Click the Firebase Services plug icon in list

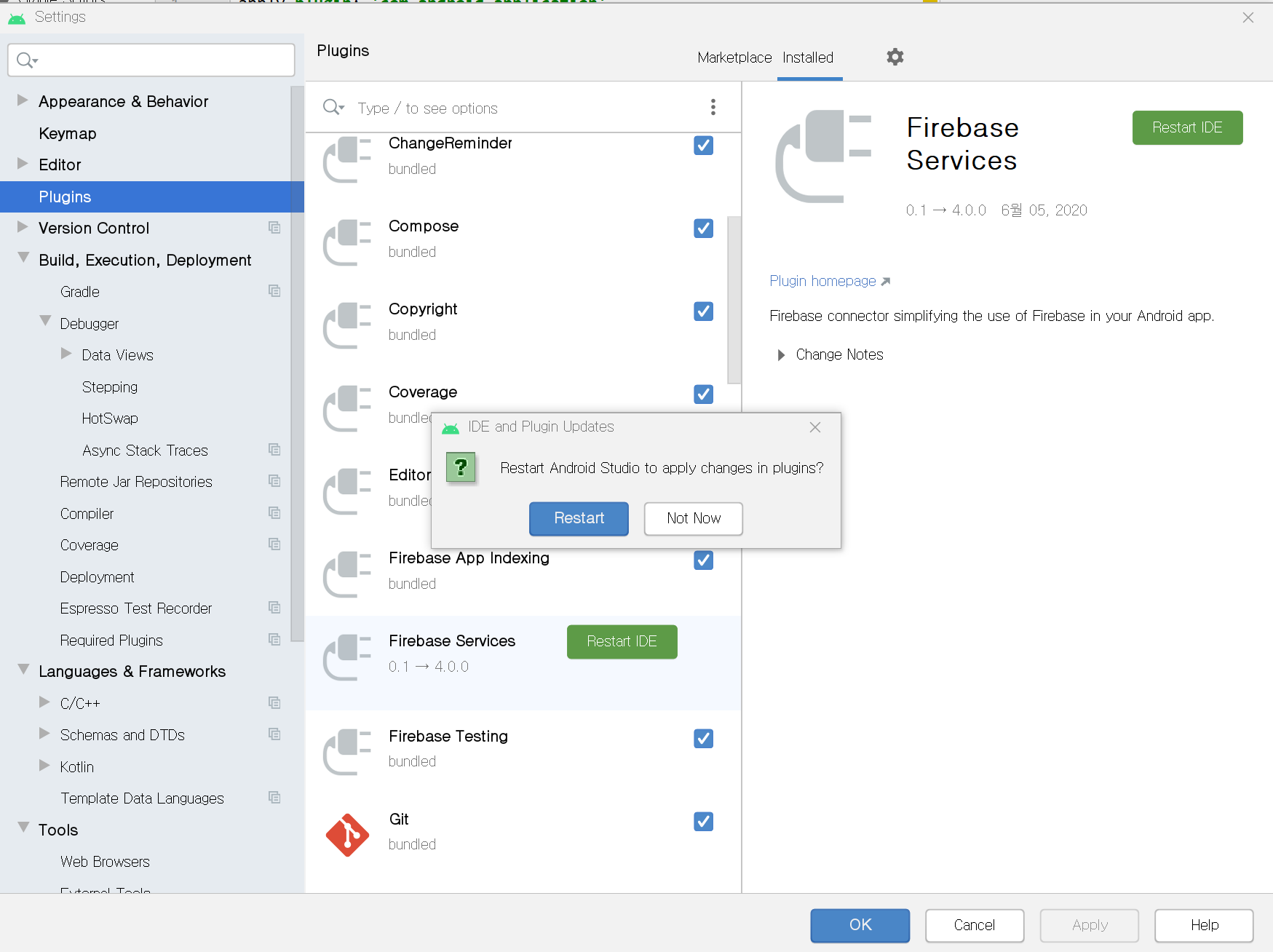coord(347,657)
